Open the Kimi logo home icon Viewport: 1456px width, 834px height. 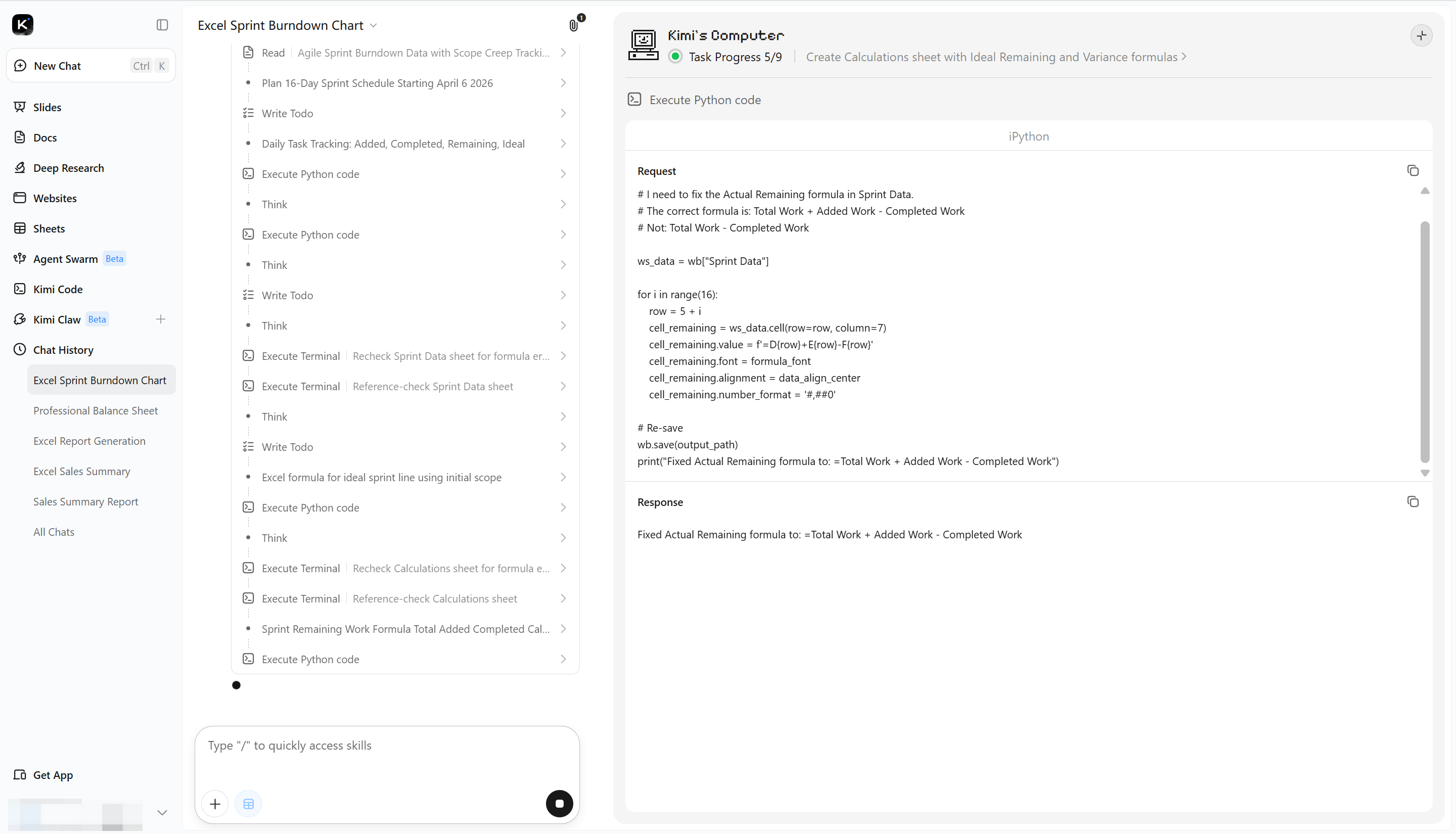(23, 25)
